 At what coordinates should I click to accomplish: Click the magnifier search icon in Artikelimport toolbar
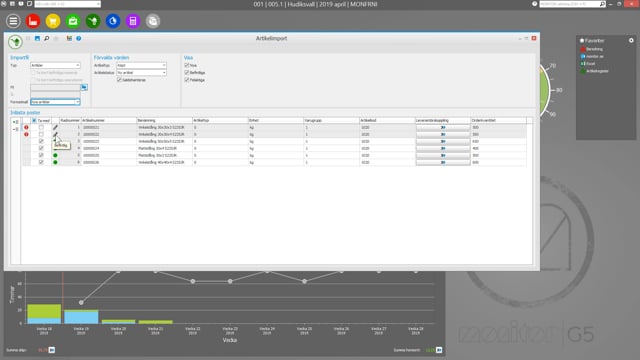[x=47, y=38]
